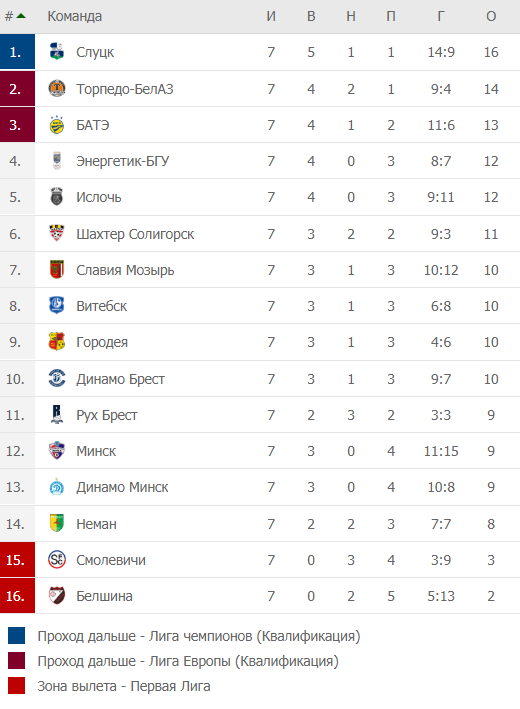Viewport: 520px width, 709px height.
Task: Click the red Зона вылета legend swatch
Action: 16,685
